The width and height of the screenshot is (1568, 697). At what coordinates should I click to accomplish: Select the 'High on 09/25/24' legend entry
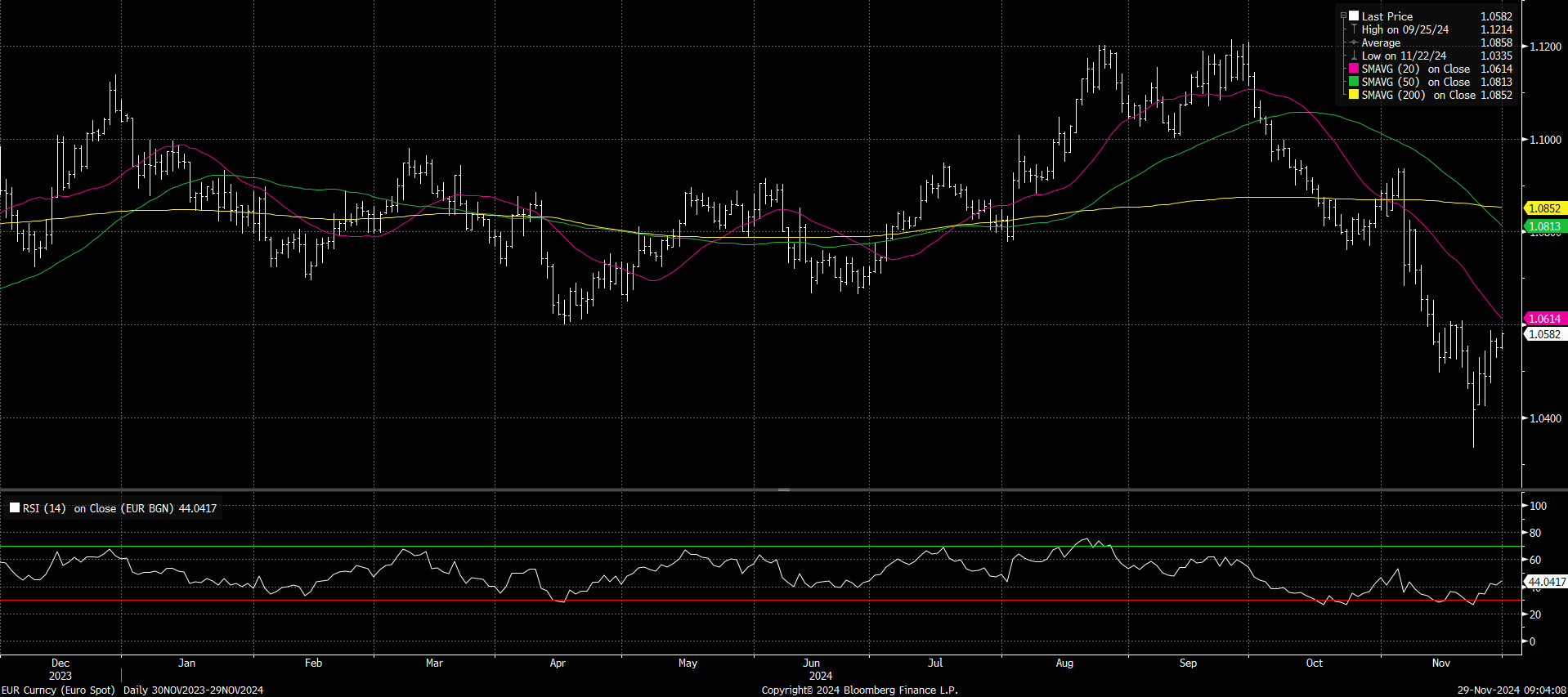(x=1404, y=29)
